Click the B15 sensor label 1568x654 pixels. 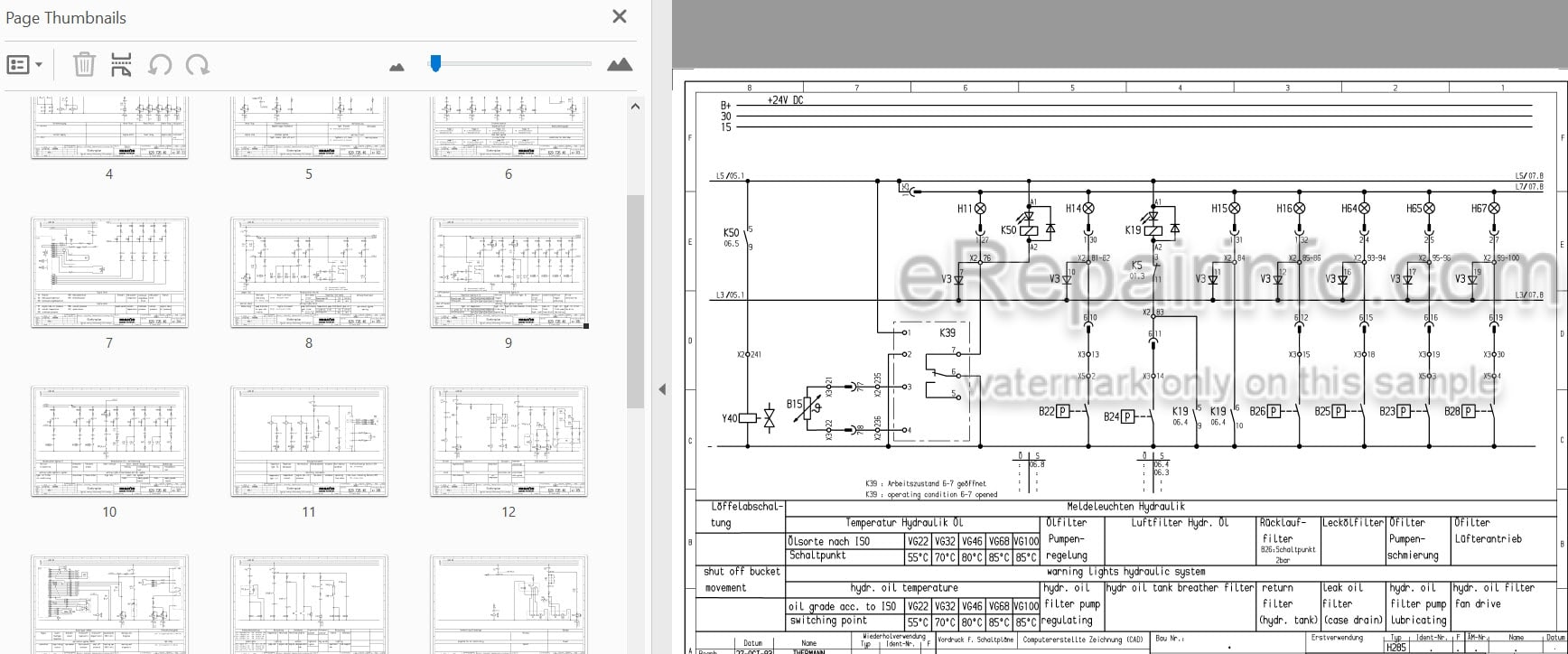(x=794, y=404)
